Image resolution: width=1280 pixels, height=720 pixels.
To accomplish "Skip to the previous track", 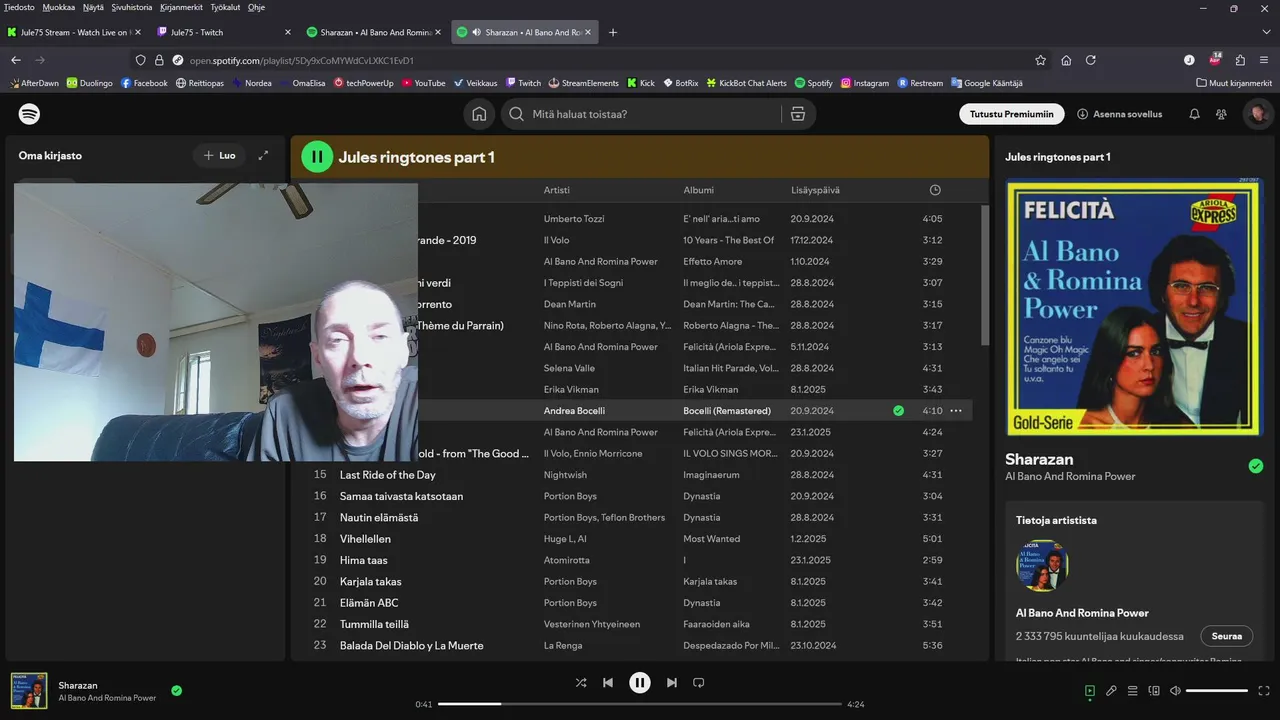I will [608, 683].
